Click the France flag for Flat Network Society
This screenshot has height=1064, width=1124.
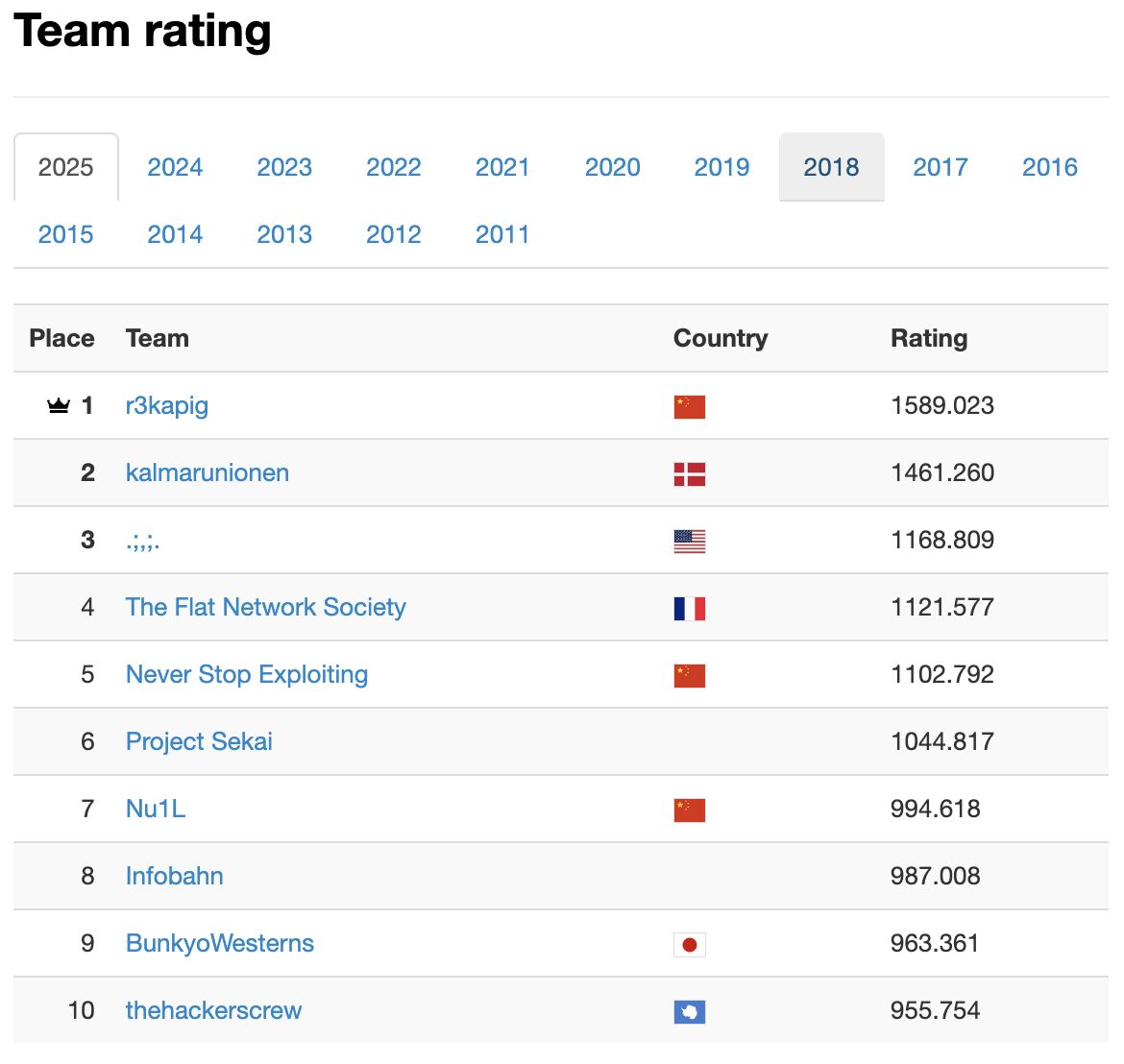tap(690, 608)
